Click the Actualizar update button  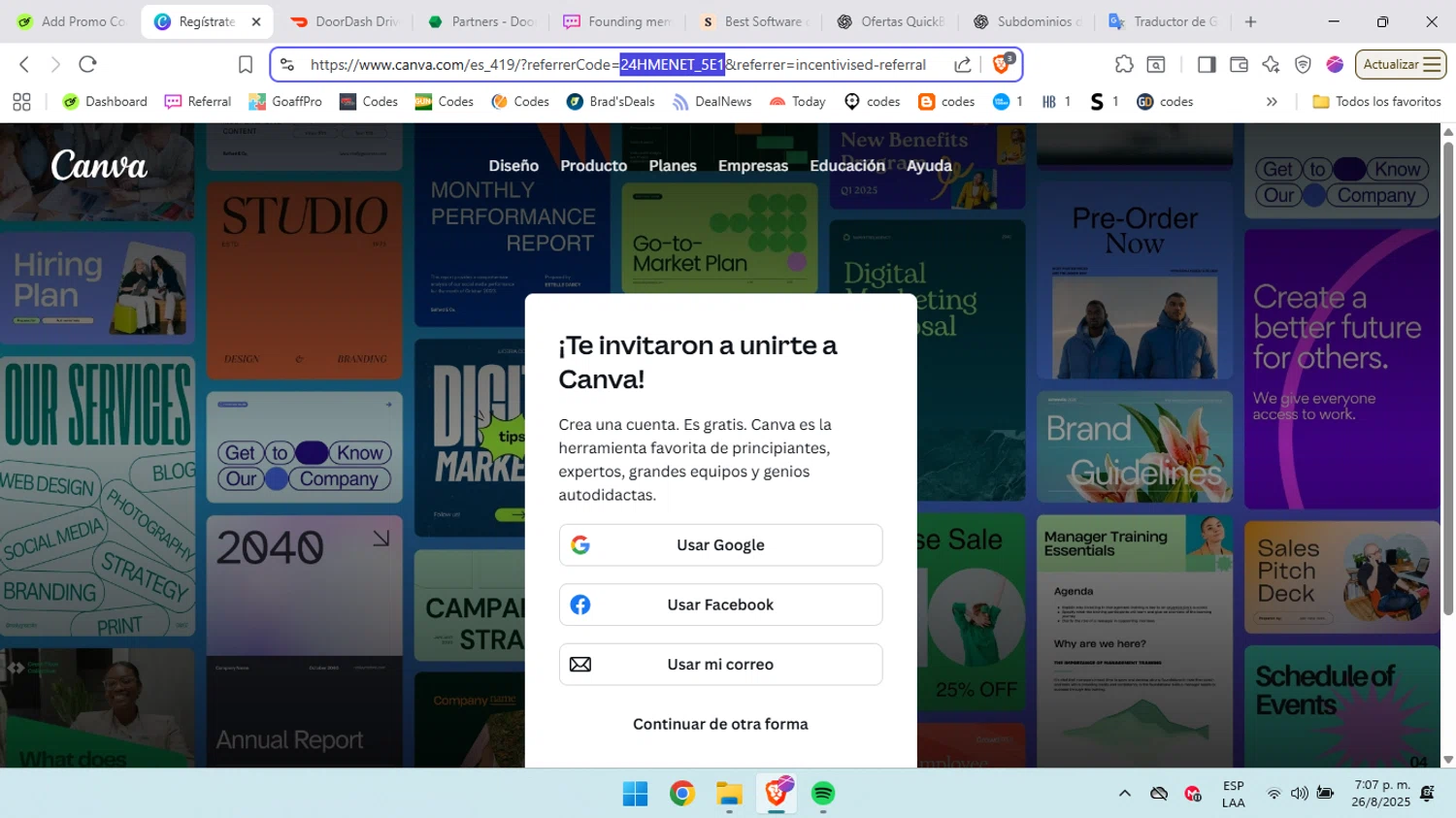pos(1401,64)
